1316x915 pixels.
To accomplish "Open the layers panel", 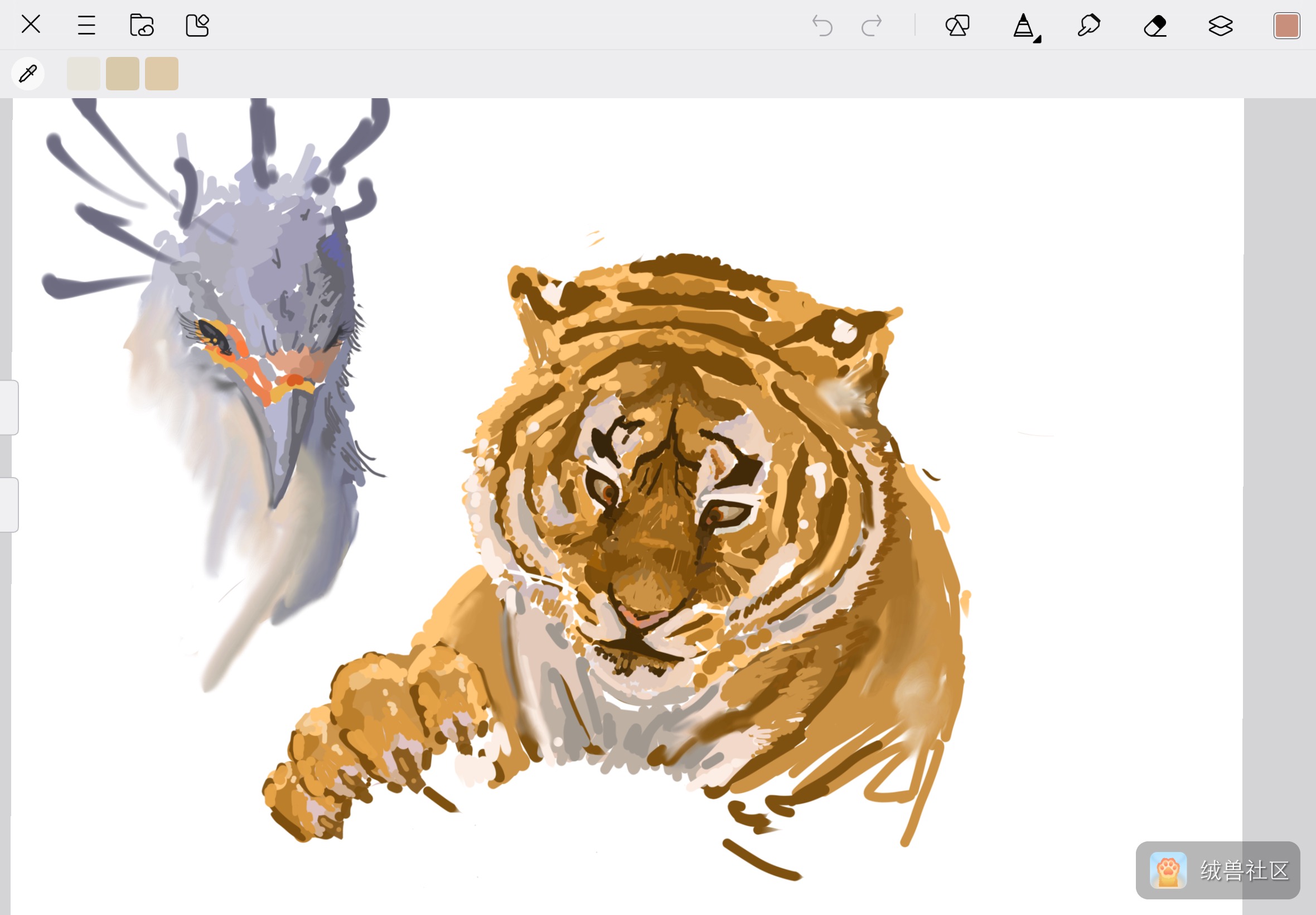I will [1220, 26].
